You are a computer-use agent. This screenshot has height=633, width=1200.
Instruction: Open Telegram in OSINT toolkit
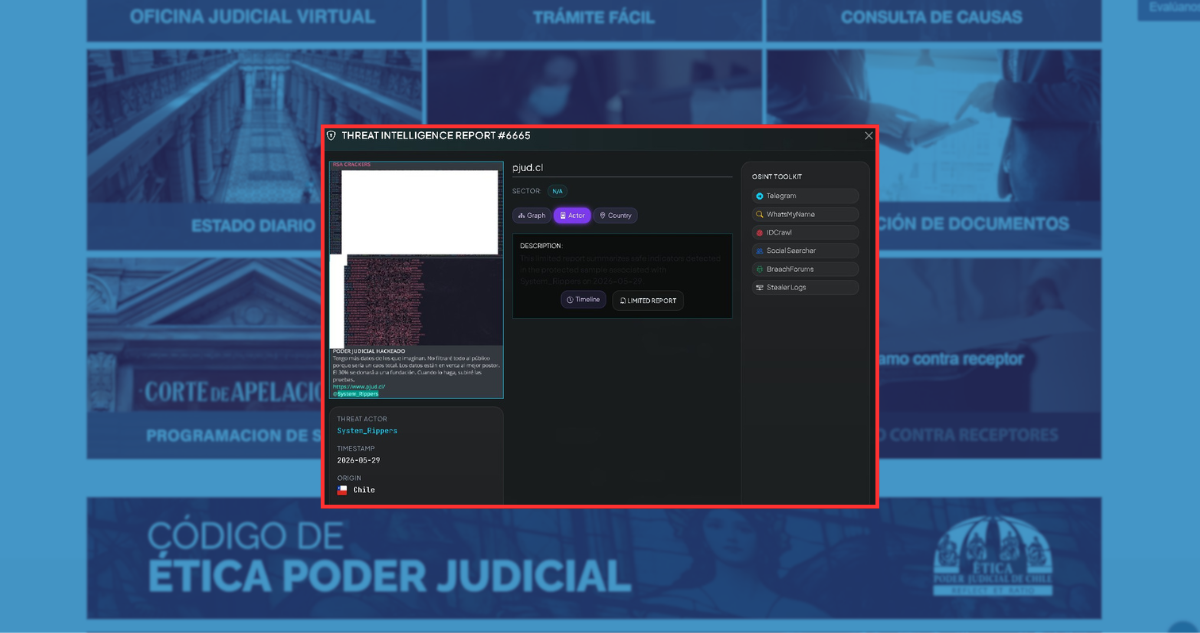tap(805, 196)
